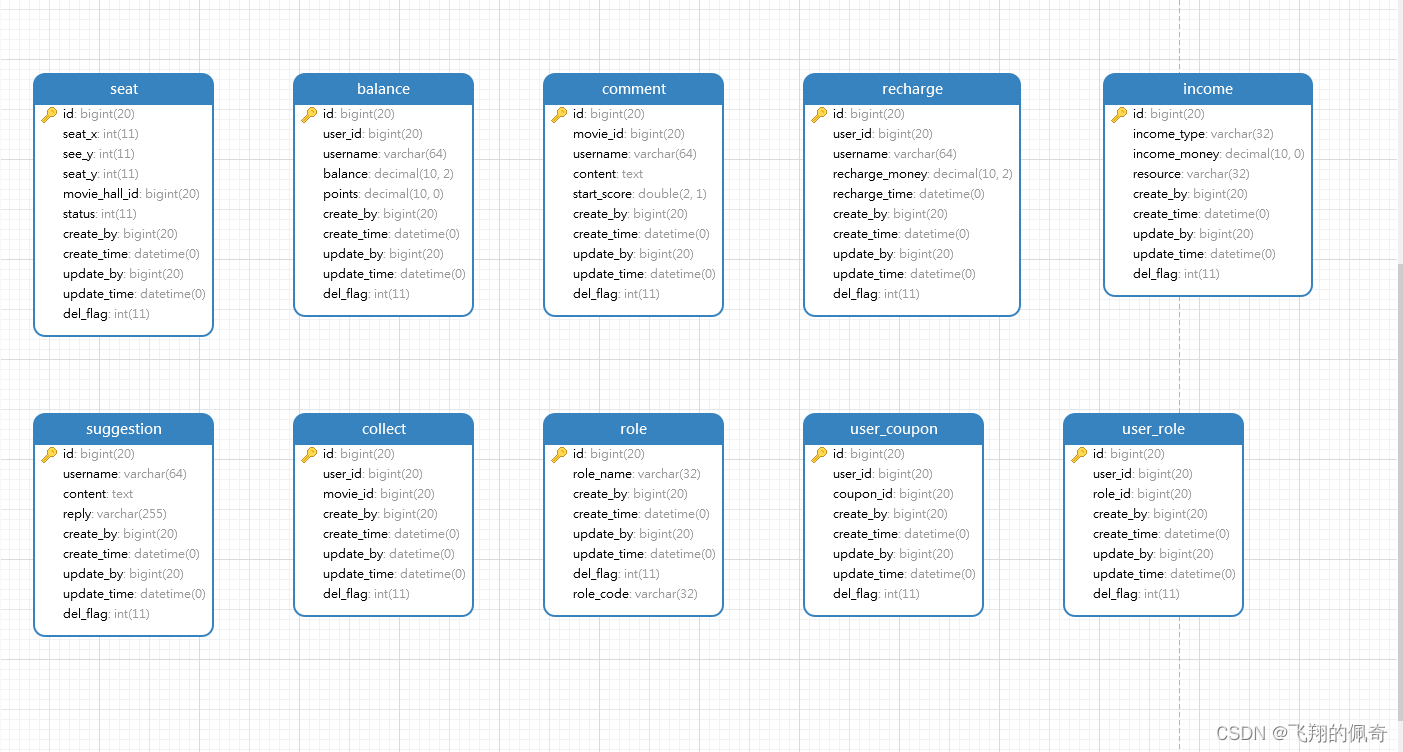Click resource: varchar(32) field
1403x752 pixels.
tap(1191, 174)
